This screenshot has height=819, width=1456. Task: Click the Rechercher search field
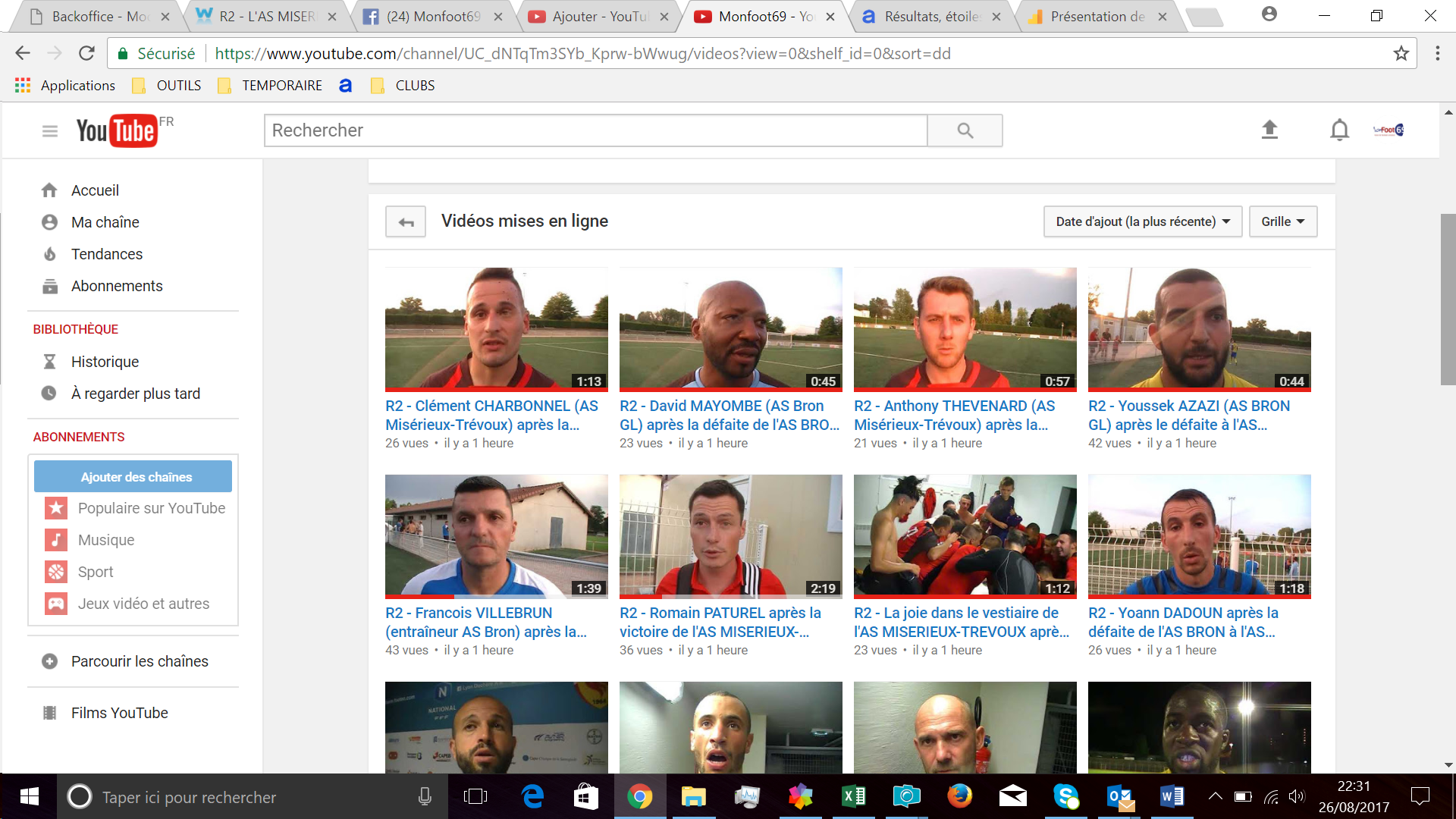595,130
